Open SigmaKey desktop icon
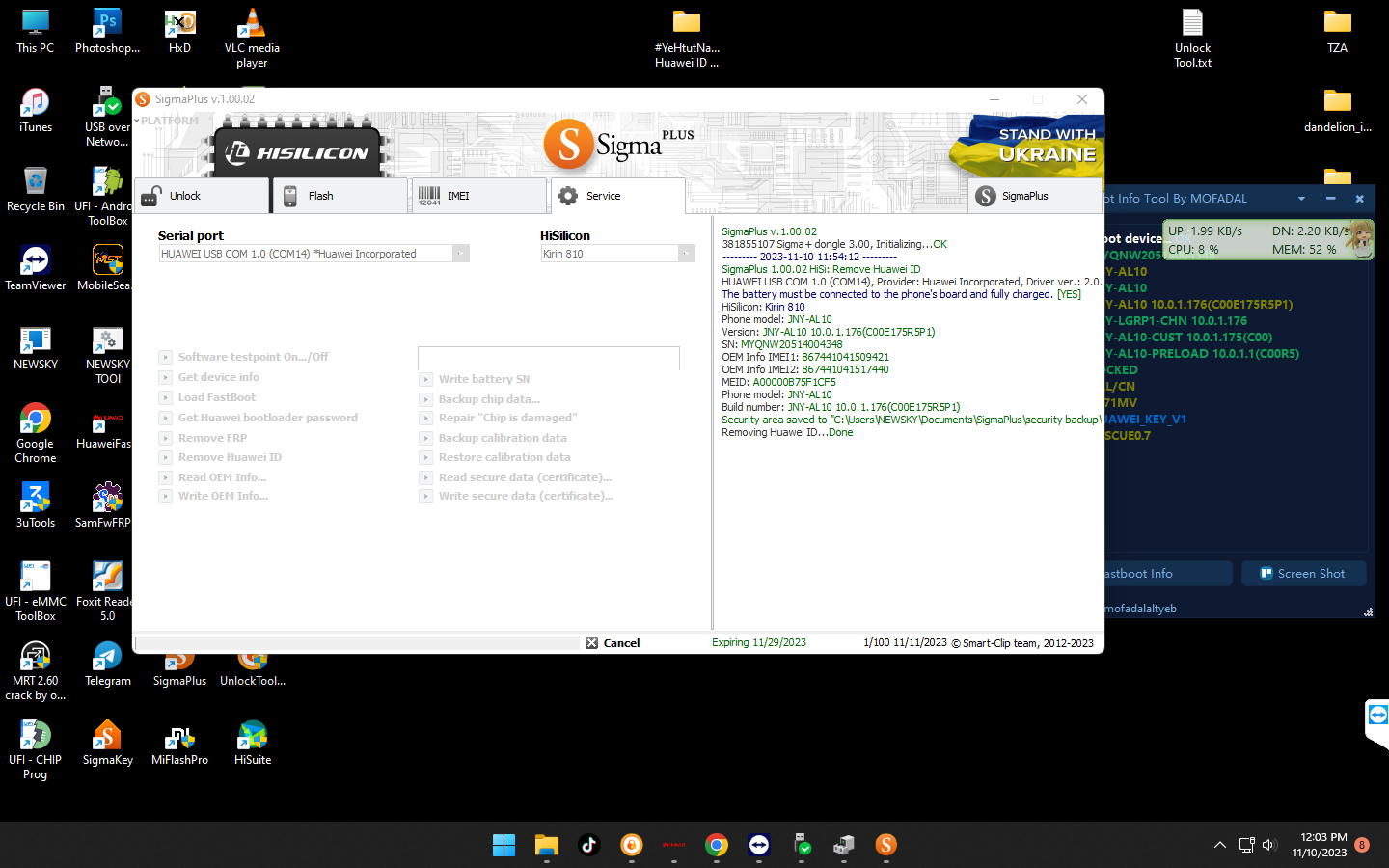 (108, 744)
